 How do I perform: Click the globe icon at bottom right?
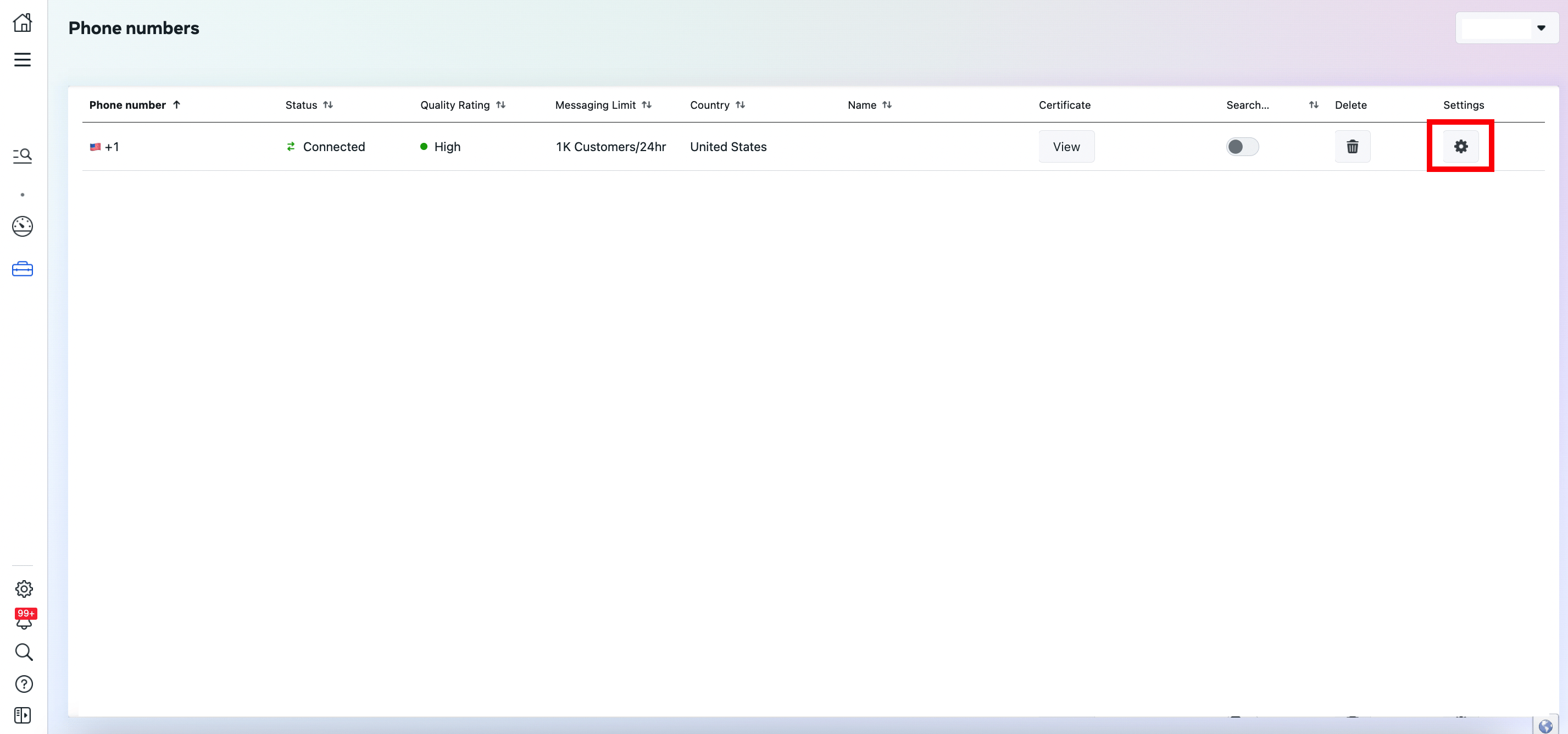pyautogui.click(x=1545, y=725)
